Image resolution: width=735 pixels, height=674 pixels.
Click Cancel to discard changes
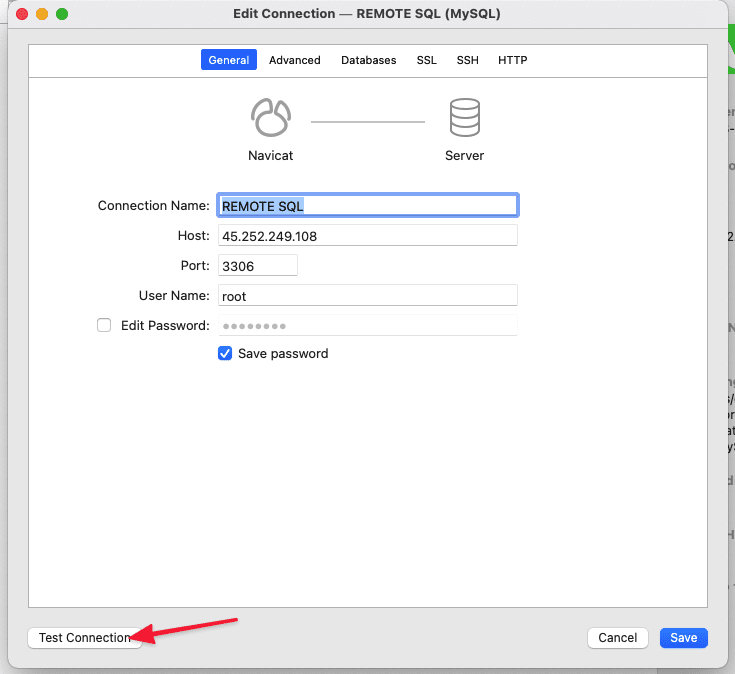click(x=617, y=637)
